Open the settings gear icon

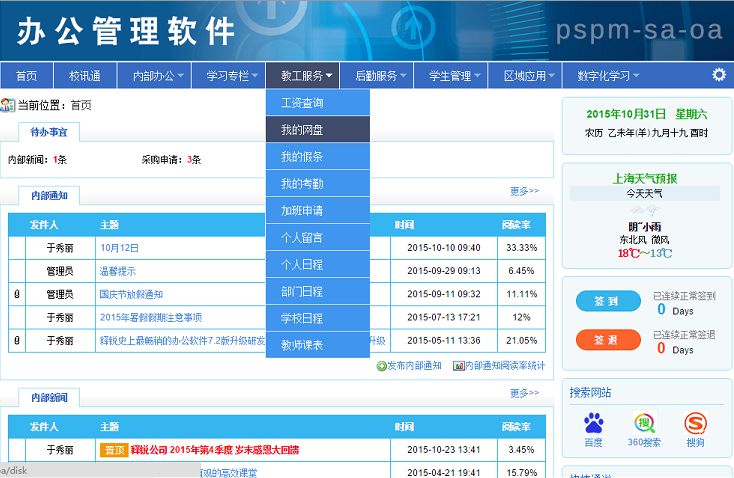pos(718,75)
